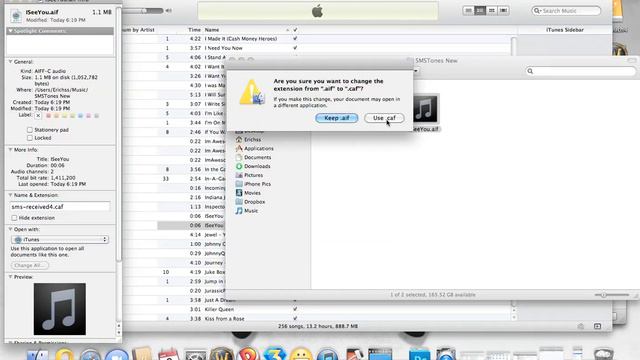Select the blue label color

click(80, 116)
